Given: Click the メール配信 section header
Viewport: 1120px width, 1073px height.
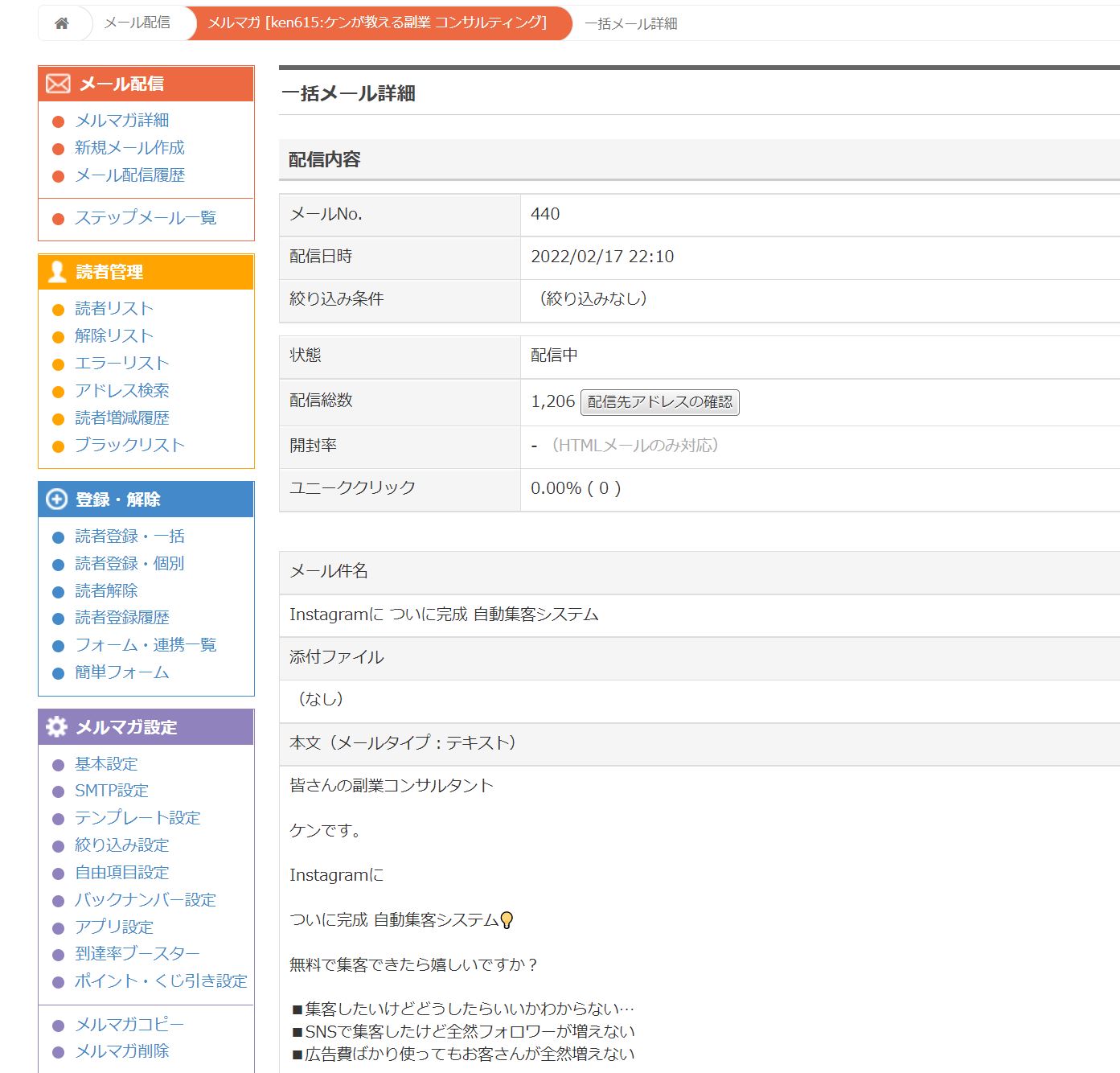Looking at the screenshot, I should click(146, 84).
